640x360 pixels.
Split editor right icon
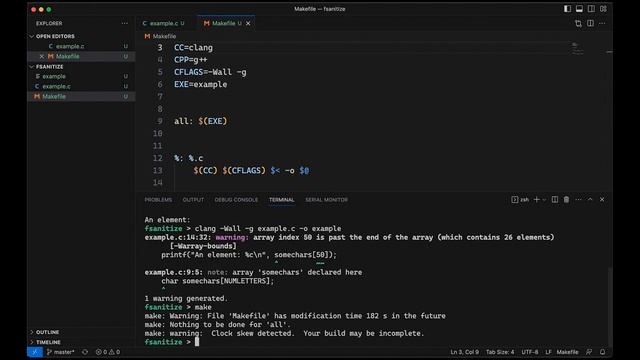[591, 23]
